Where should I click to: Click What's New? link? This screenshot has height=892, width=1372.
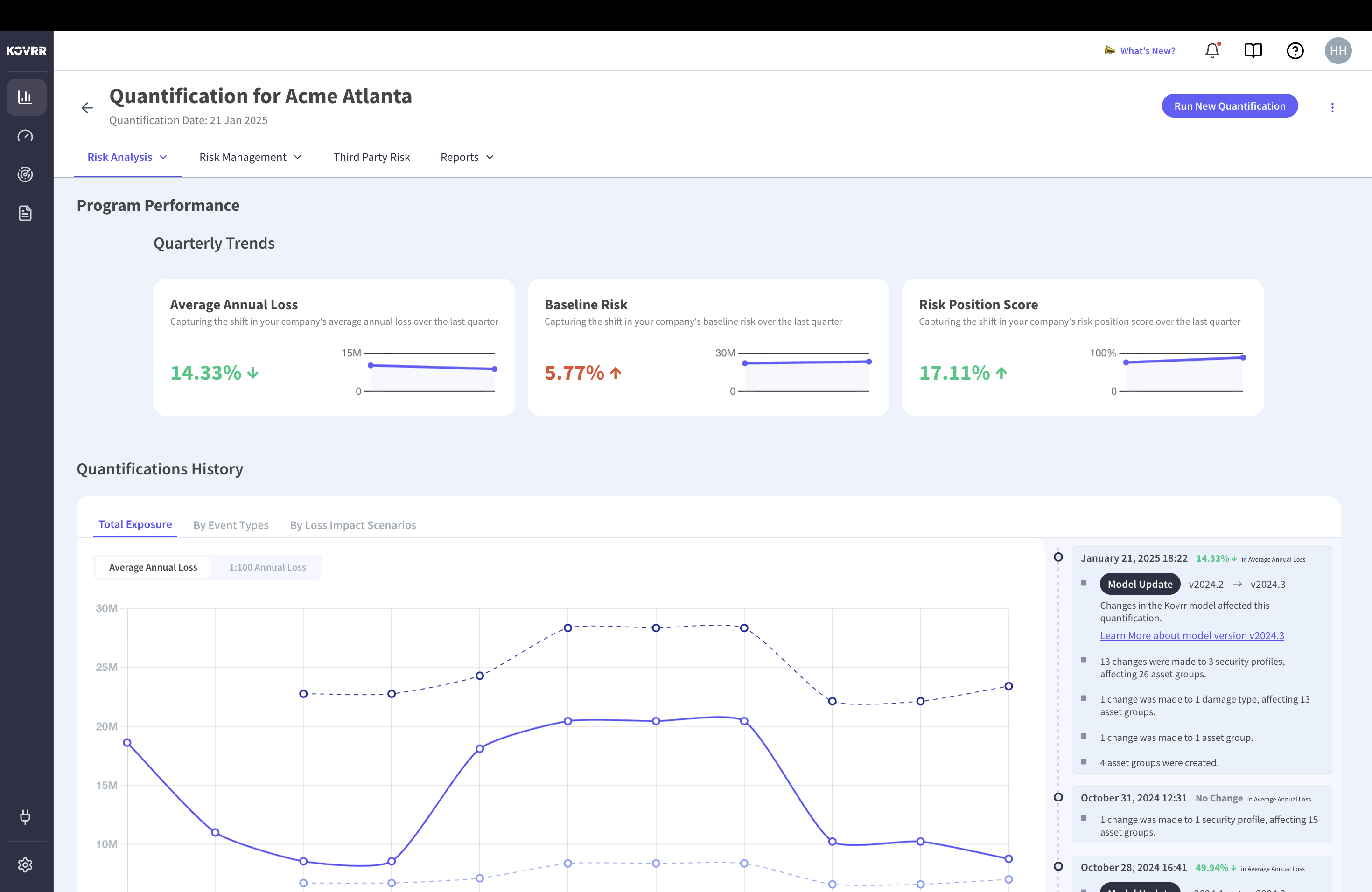tap(1147, 51)
